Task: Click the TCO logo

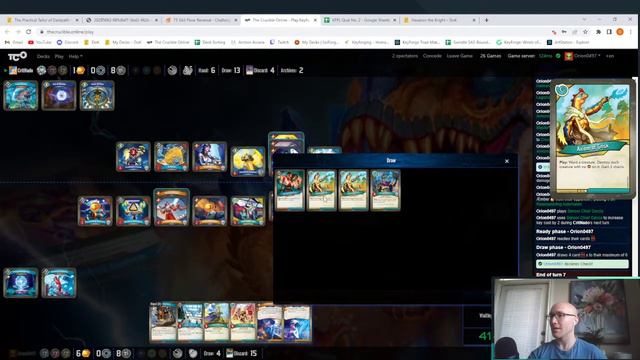Action: coord(17,56)
